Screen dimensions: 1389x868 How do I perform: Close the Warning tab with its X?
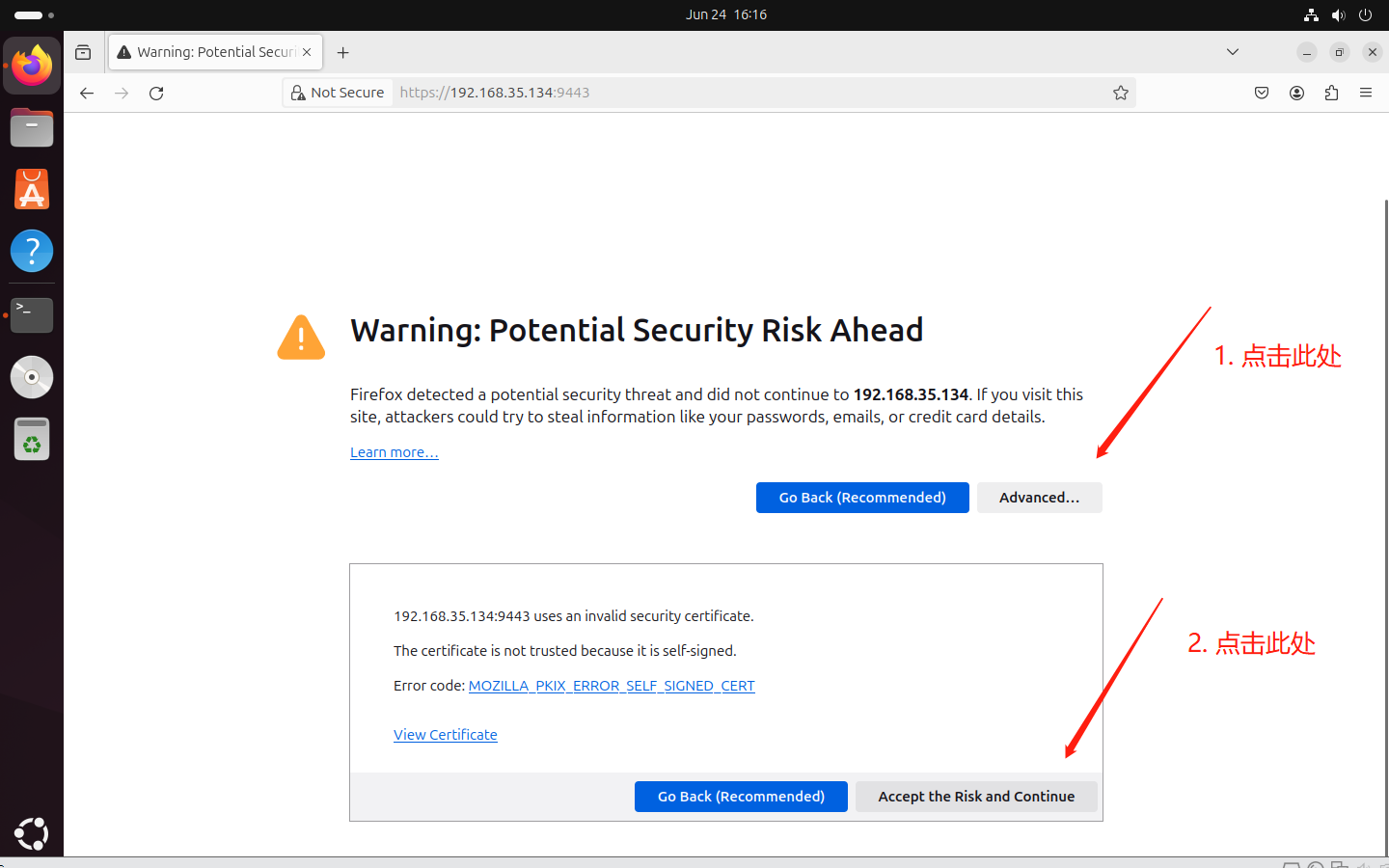tap(307, 52)
